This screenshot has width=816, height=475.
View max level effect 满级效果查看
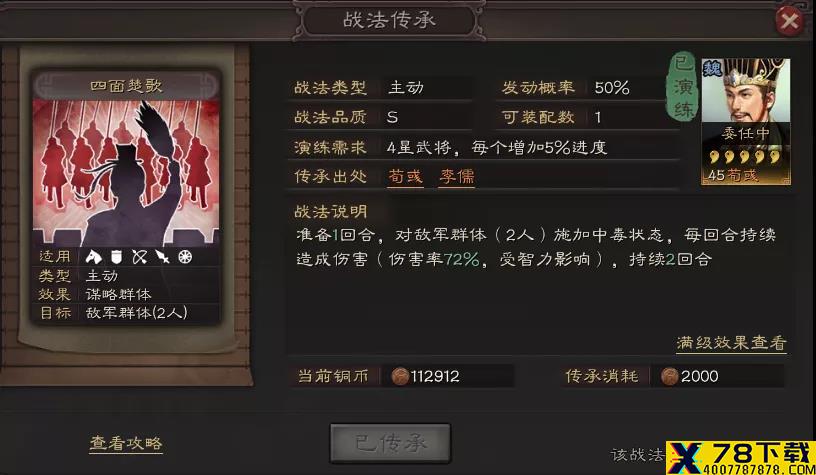tap(731, 343)
